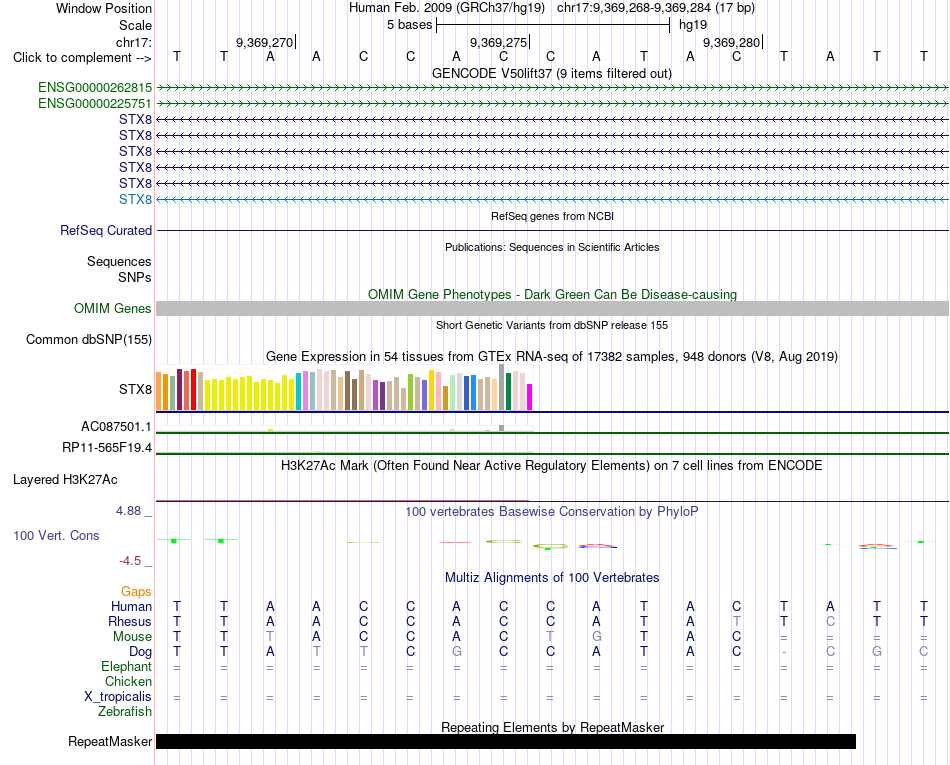Open the Layered H3K27Ac track label

[65, 480]
